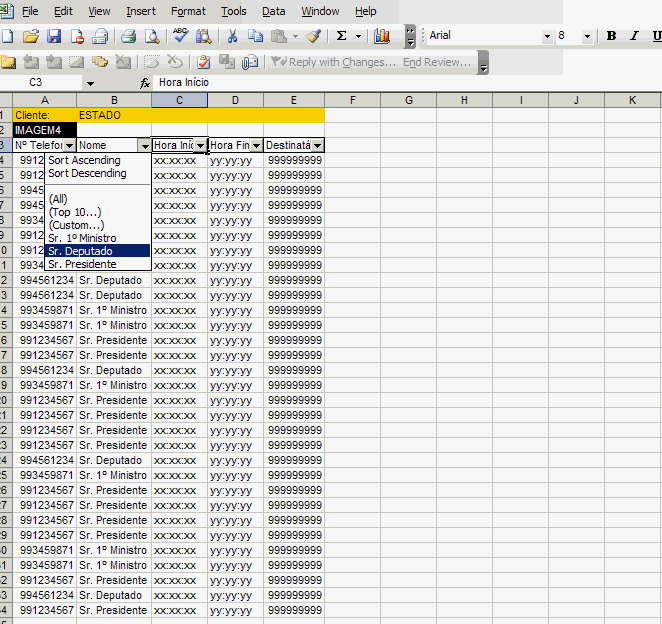Click the Open folder icon
Screen dimensions: 662x624
coord(31,36)
